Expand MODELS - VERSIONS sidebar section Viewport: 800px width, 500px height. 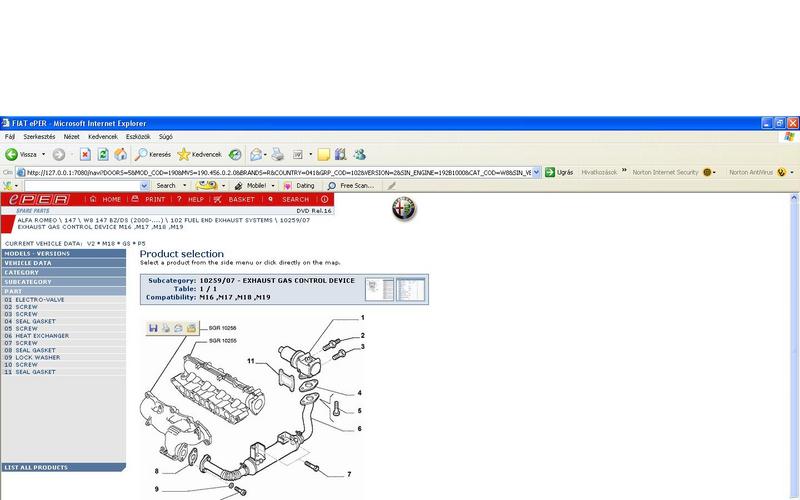click(x=64, y=254)
